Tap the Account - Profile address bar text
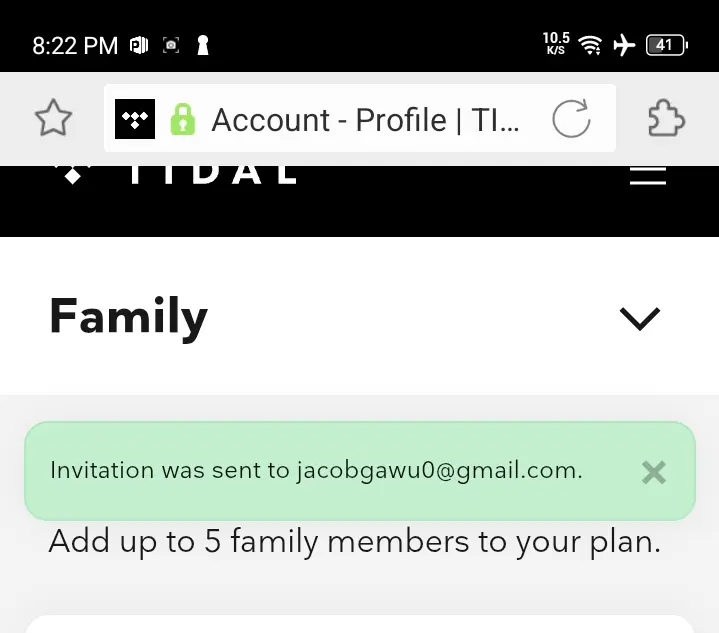The image size is (719, 633). point(365,120)
